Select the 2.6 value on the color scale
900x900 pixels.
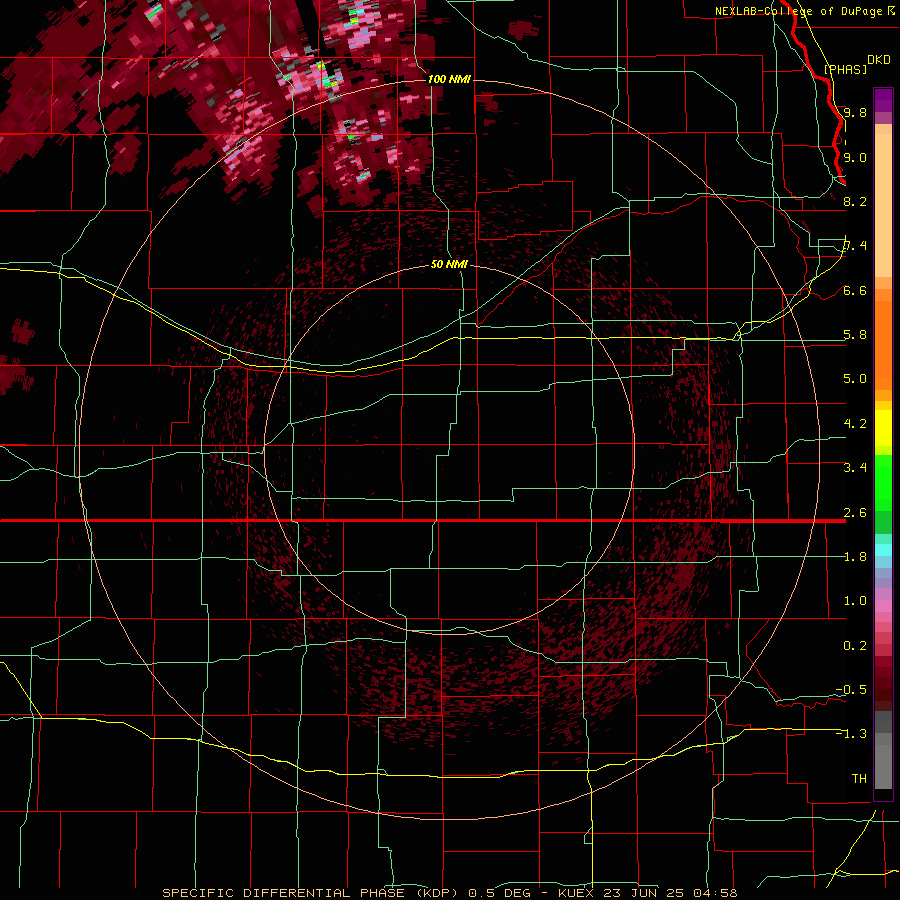click(855, 512)
